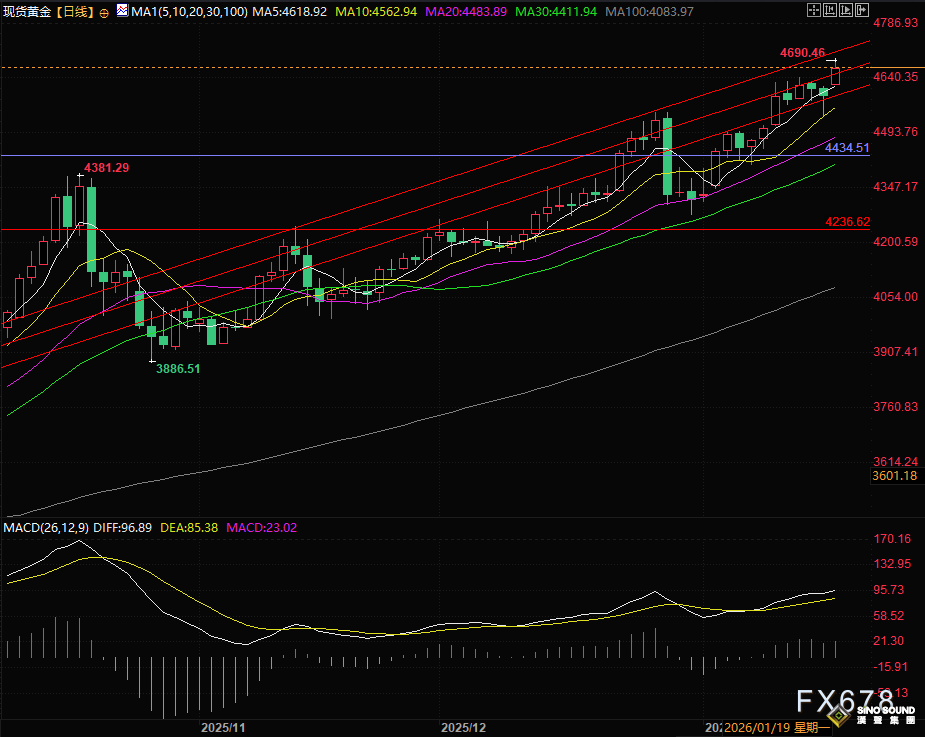Click the 4381.29 high price annotation
925x737 pixels.
coord(106,167)
